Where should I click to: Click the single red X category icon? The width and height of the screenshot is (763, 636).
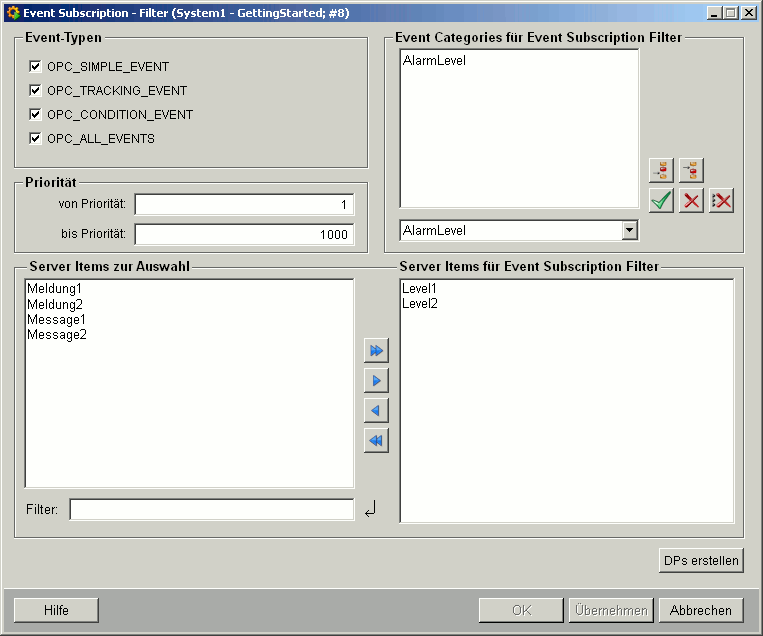[691, 200]
